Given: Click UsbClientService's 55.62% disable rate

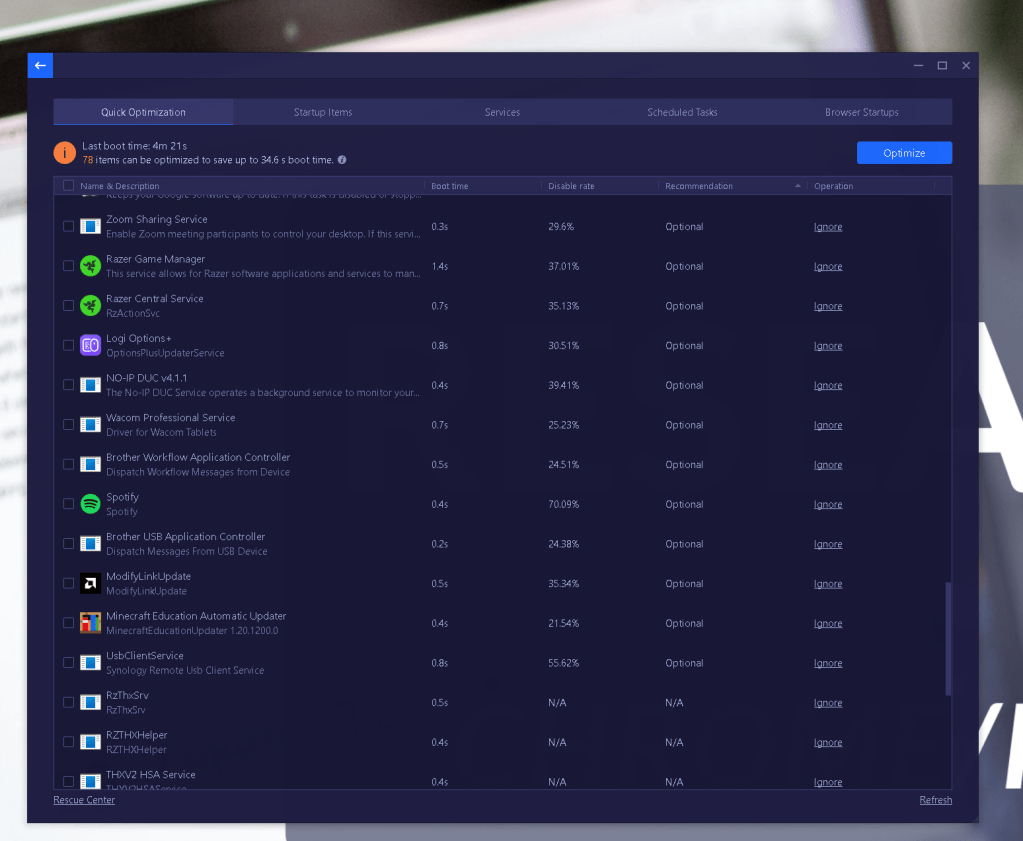Looking at the screenshot, I should [564, 663].
